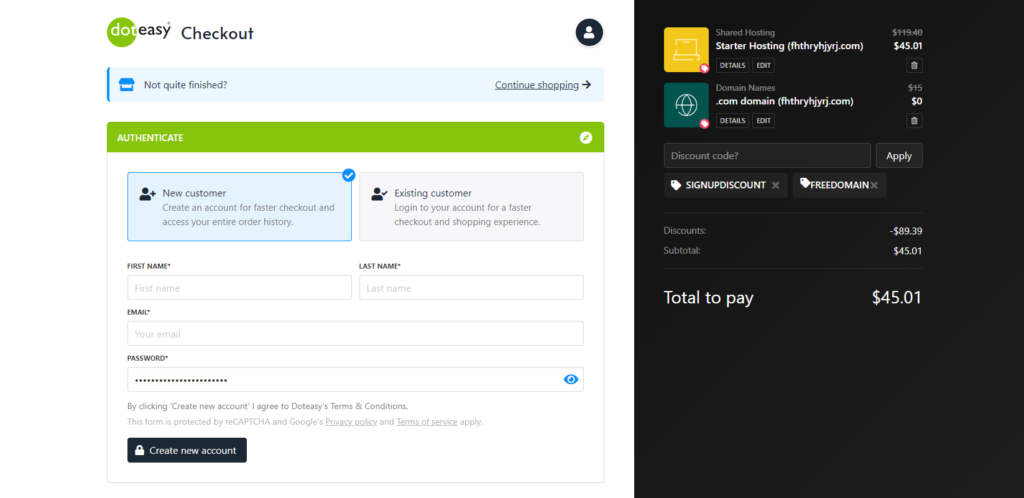The height and width of the screenshot is (498, 1024).
Task: Select the New customer option
Action: [239, 207]
